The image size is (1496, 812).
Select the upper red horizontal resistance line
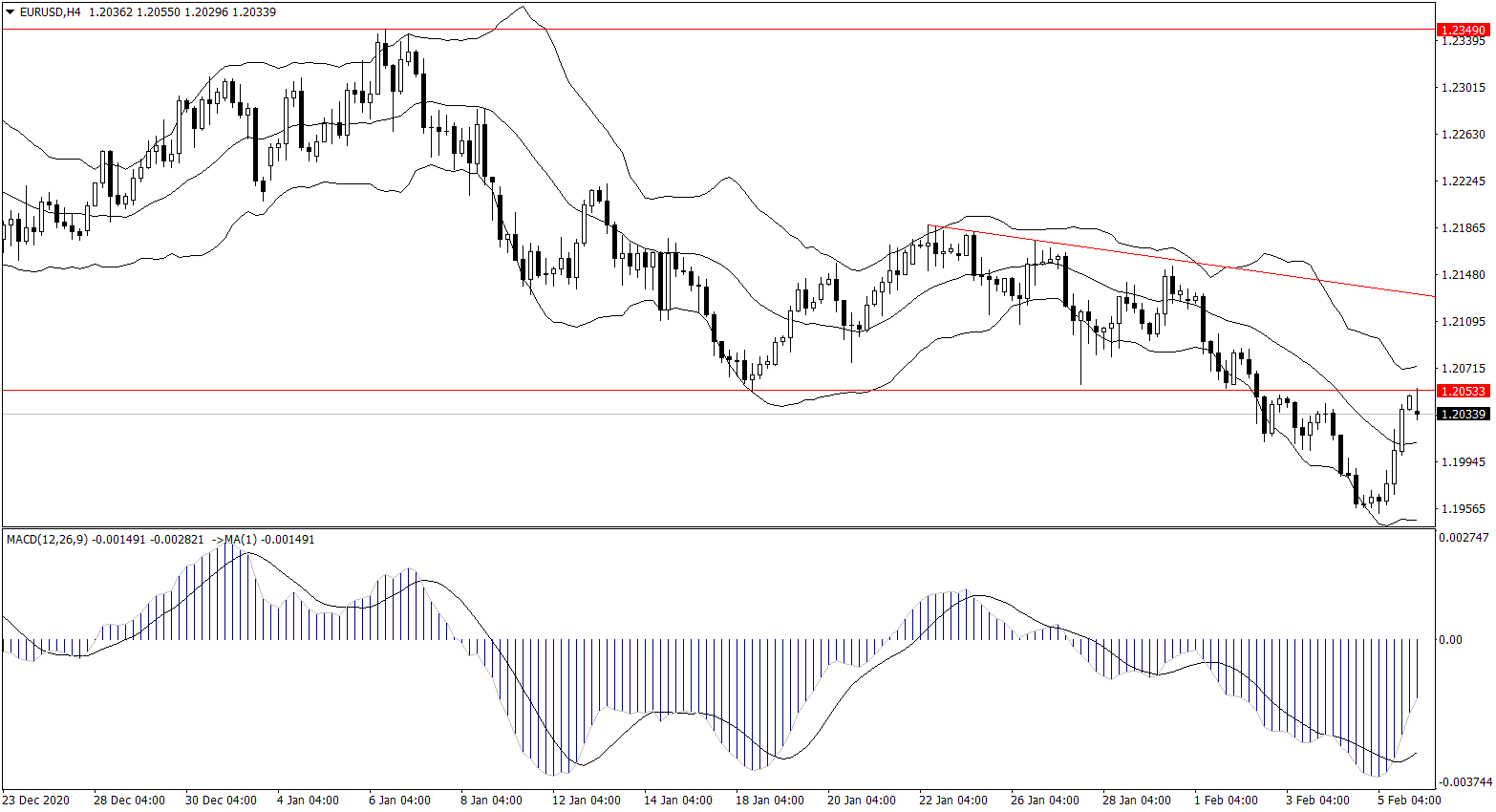click(x=669, y=30)
